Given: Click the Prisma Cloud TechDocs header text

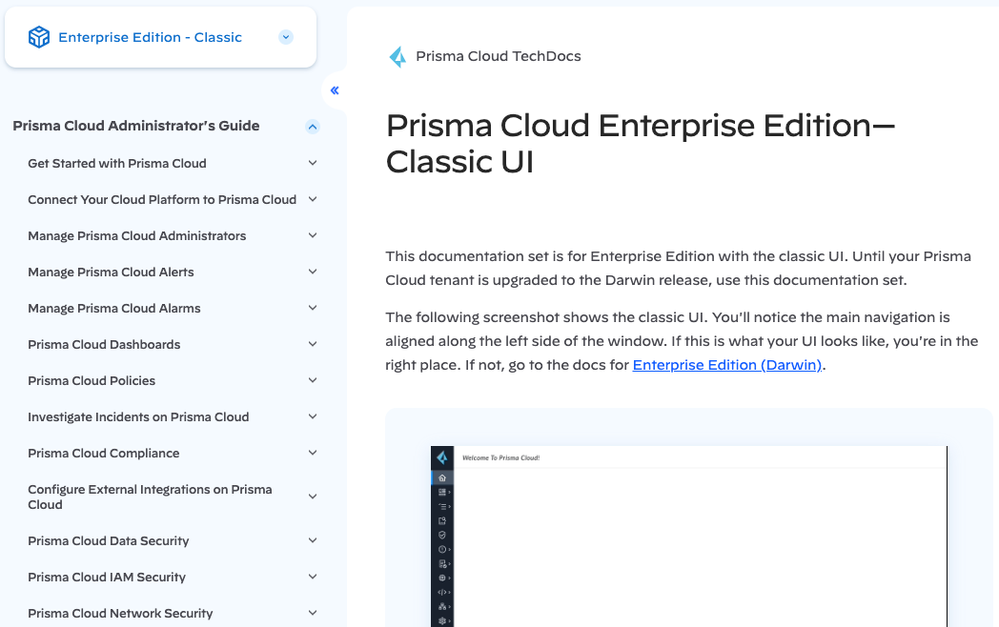Looking at the screenshot, I should pos(498,57).
